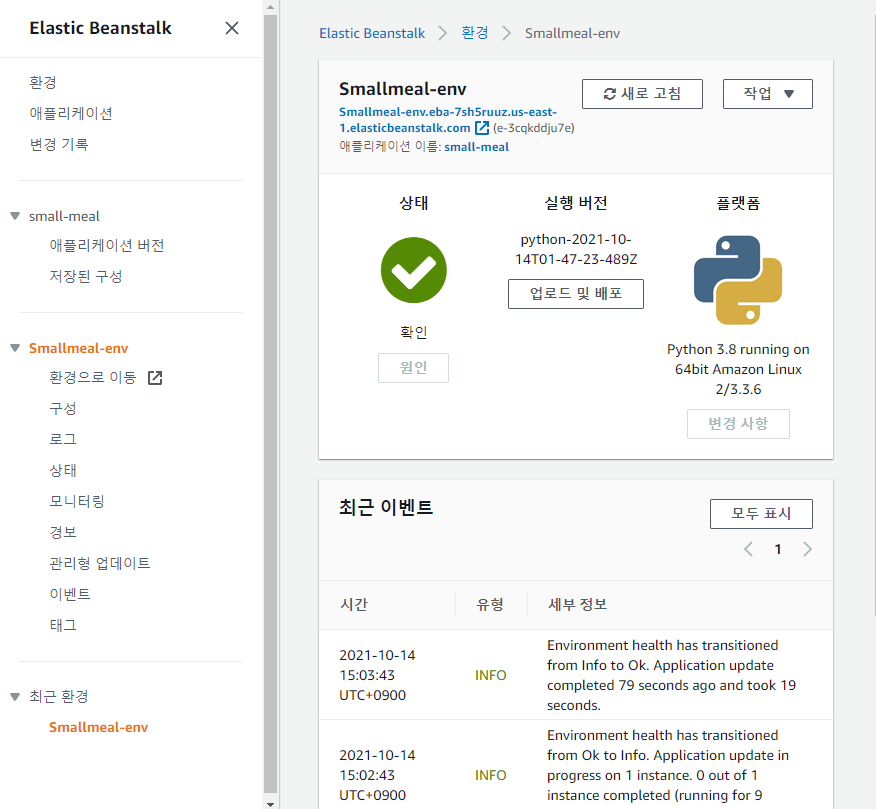Image resolution: width=876 pixels, height=809 pixels.
Task: Click the sidebar vertical scrollbar thumb
Action: tap(270, 404)
